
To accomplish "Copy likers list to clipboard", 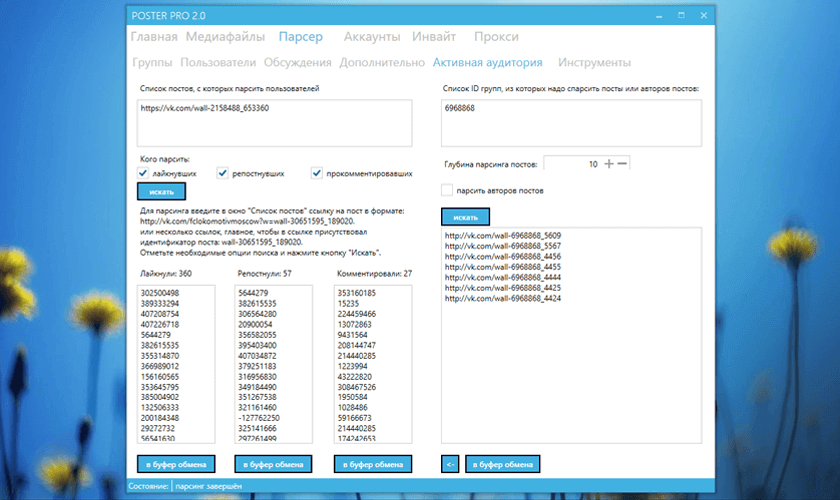I will (x=176, y=464).
